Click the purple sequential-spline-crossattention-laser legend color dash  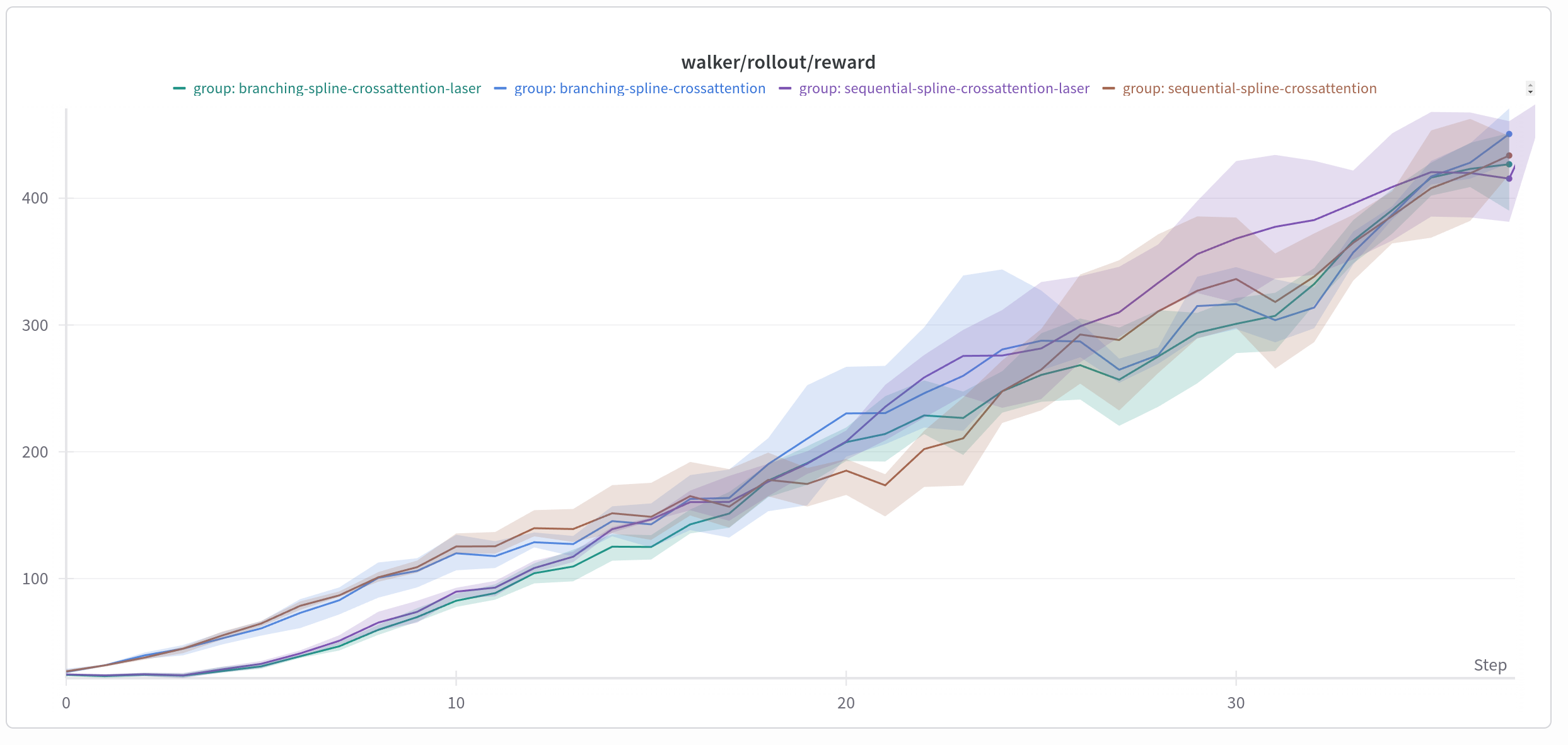(x=785, y=89)
